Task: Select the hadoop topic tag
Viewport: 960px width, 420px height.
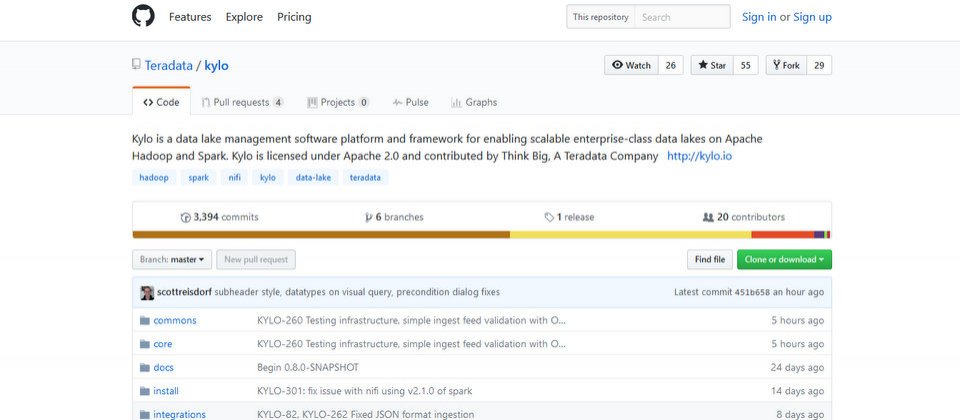Action: point(154,178)
